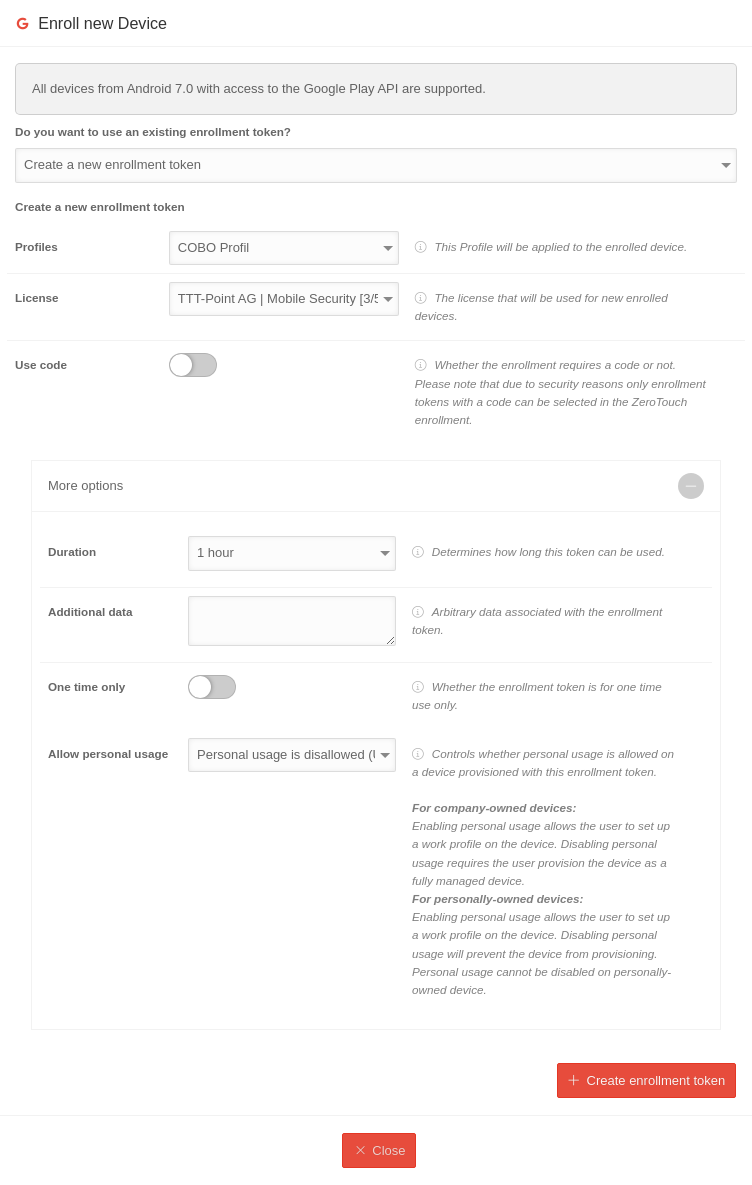
Task: Open the existing enrollment token dropdown
Action: pos(376,165)
